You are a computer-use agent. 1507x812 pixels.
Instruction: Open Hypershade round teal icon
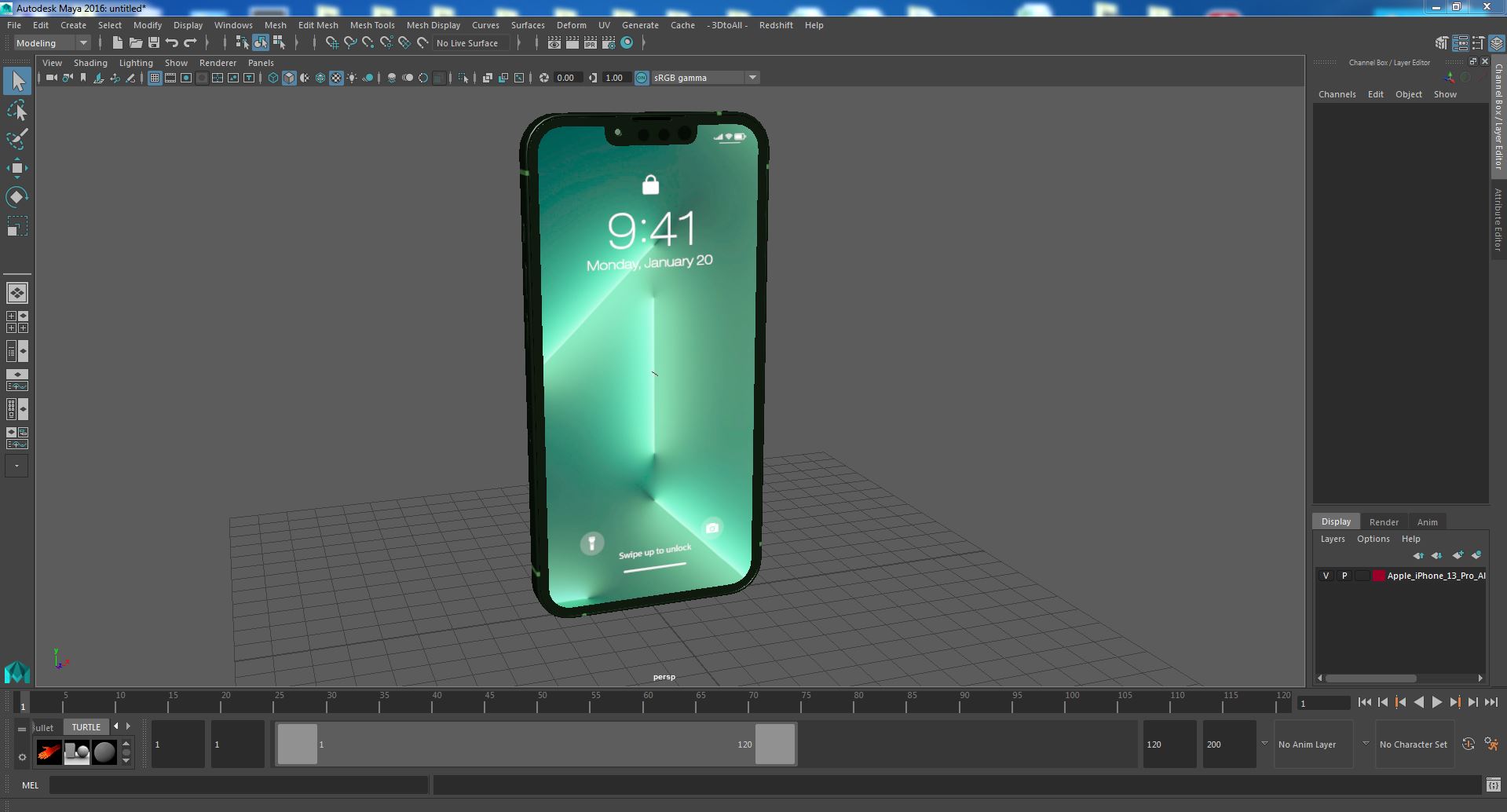click(x=627, y=43)
